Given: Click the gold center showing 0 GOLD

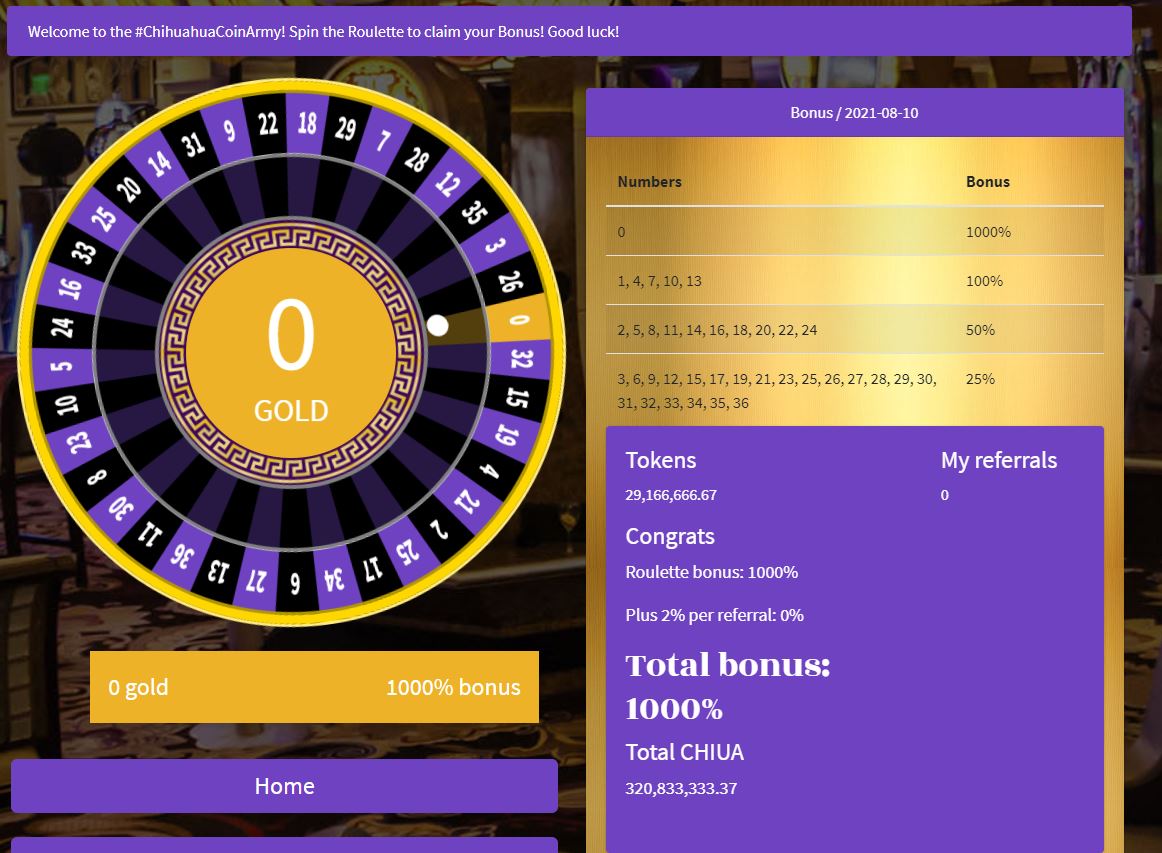Looking at the screenshot, I should click(x=290, y=352).
